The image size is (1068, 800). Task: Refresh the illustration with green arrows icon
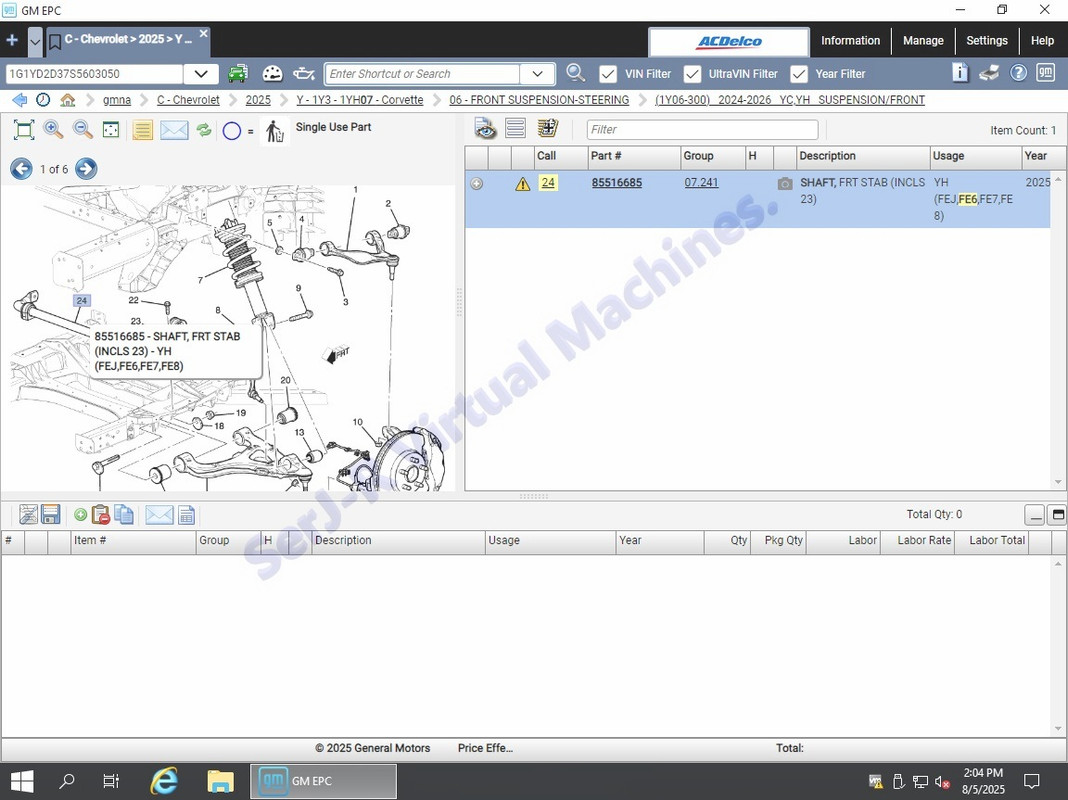click(204, 129)
